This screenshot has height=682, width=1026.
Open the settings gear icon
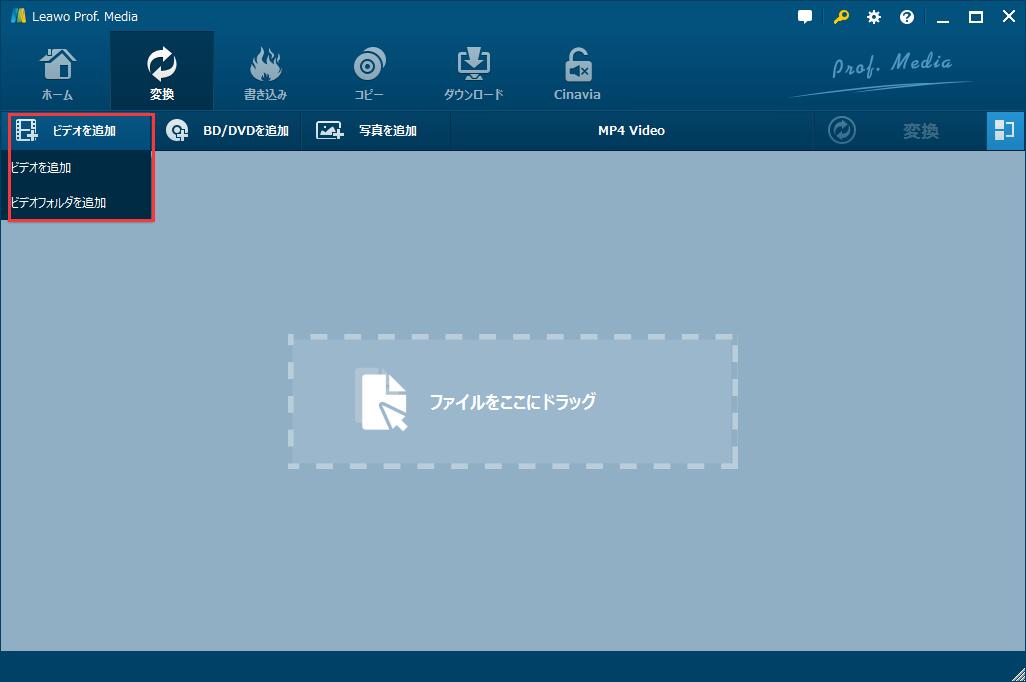873,16
